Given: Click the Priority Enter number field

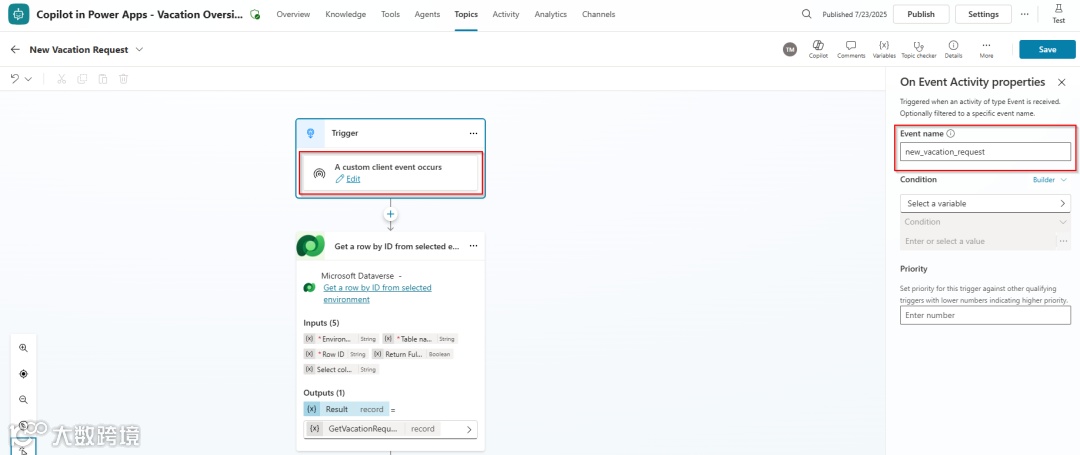Looking at the screenshot, I should pyautogui.click(x=985, y=315).
